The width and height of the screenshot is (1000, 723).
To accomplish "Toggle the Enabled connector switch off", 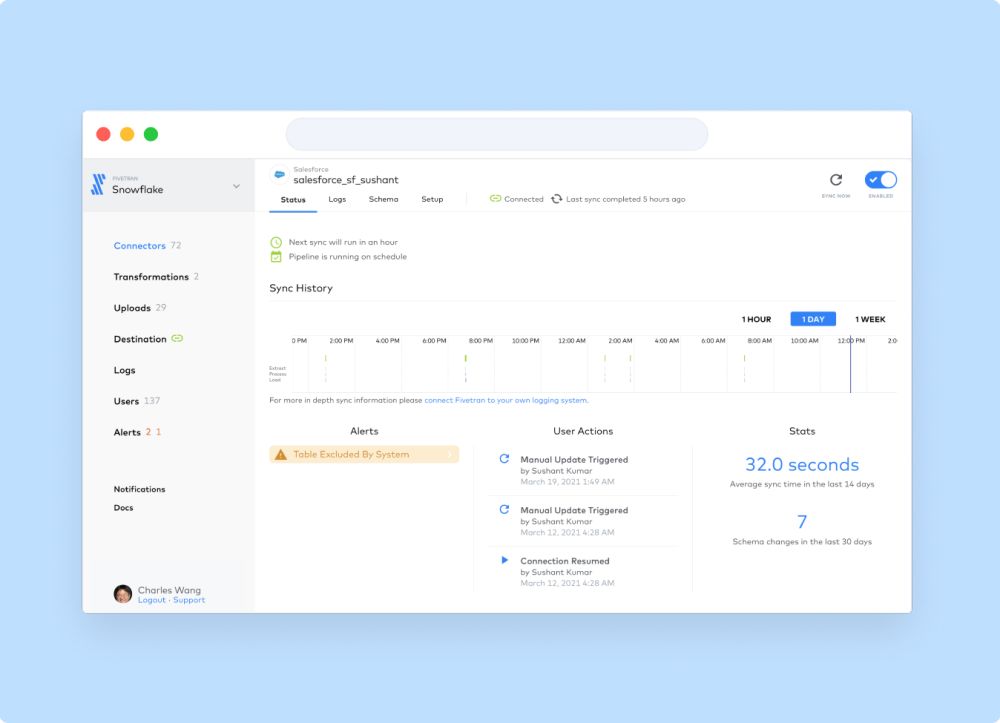I will (x=881, y=180).
